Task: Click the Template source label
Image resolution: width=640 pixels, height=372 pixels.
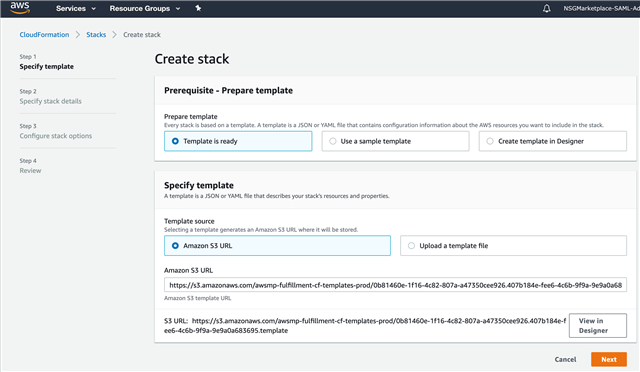Action: 189,221
